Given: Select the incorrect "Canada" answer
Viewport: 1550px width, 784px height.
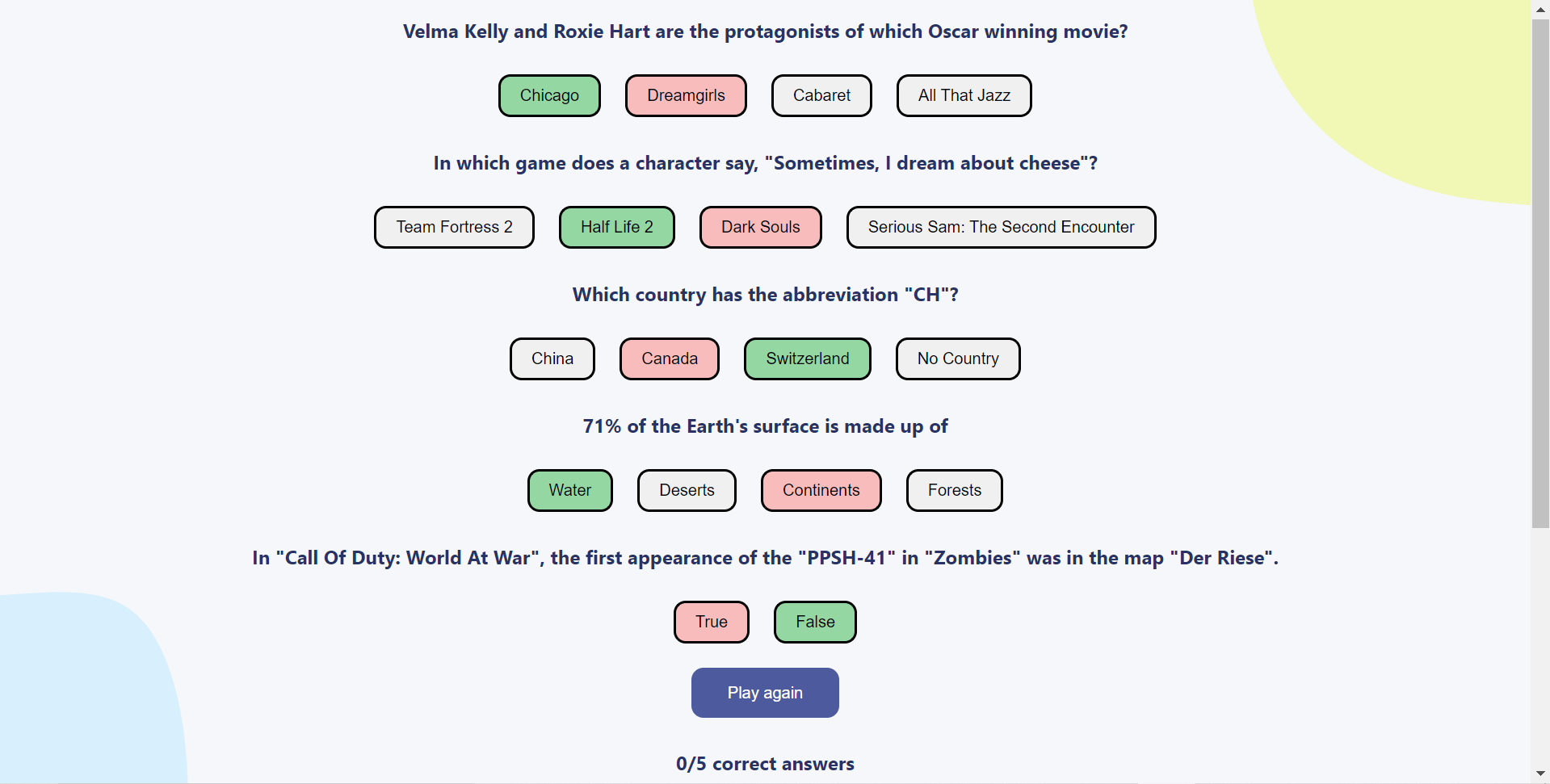Looking at the screenshot, I should click(x=669, y=358).
